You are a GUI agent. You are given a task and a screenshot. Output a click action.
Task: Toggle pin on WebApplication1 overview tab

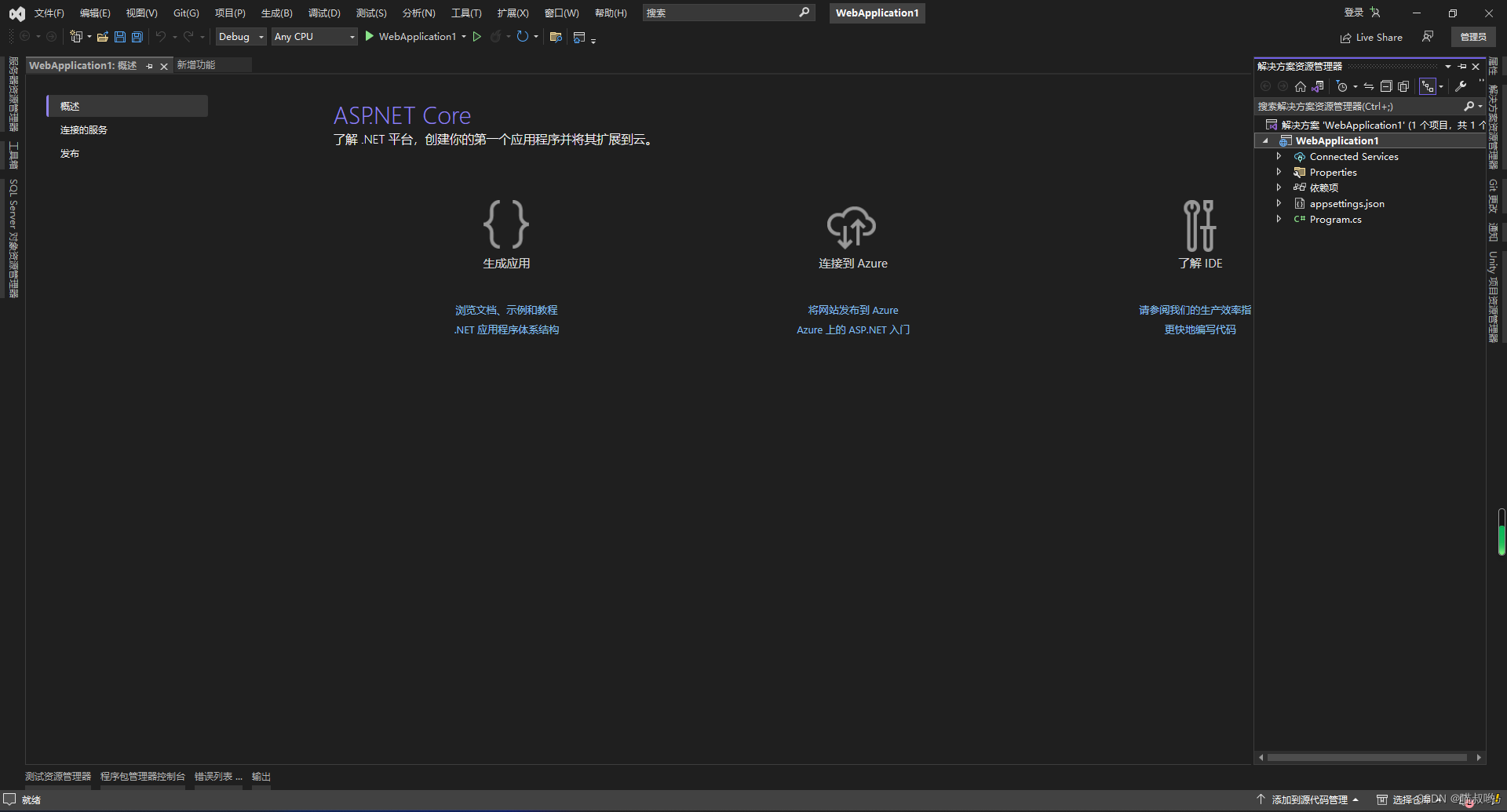[x=149, y=66]
